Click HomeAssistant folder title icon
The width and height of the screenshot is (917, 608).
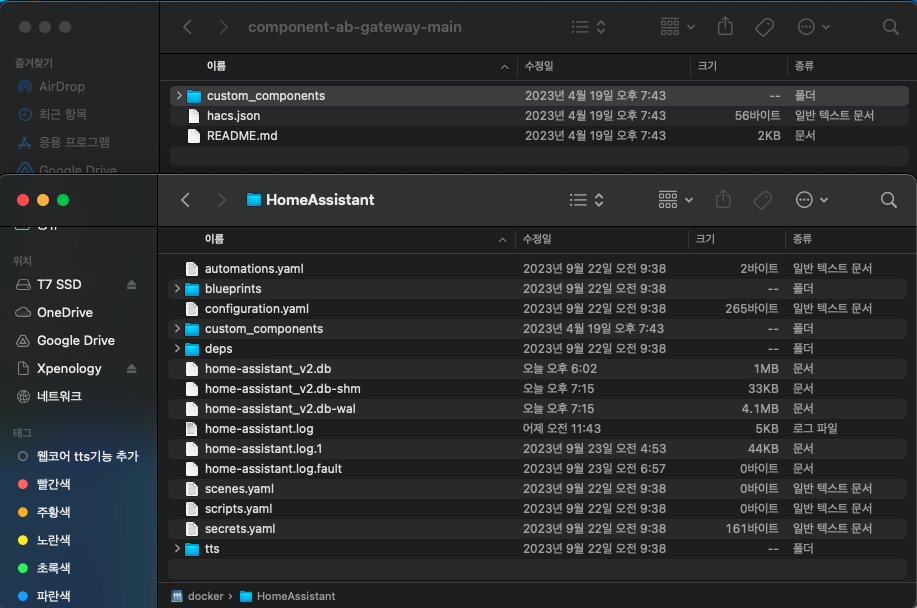[254, 200]
